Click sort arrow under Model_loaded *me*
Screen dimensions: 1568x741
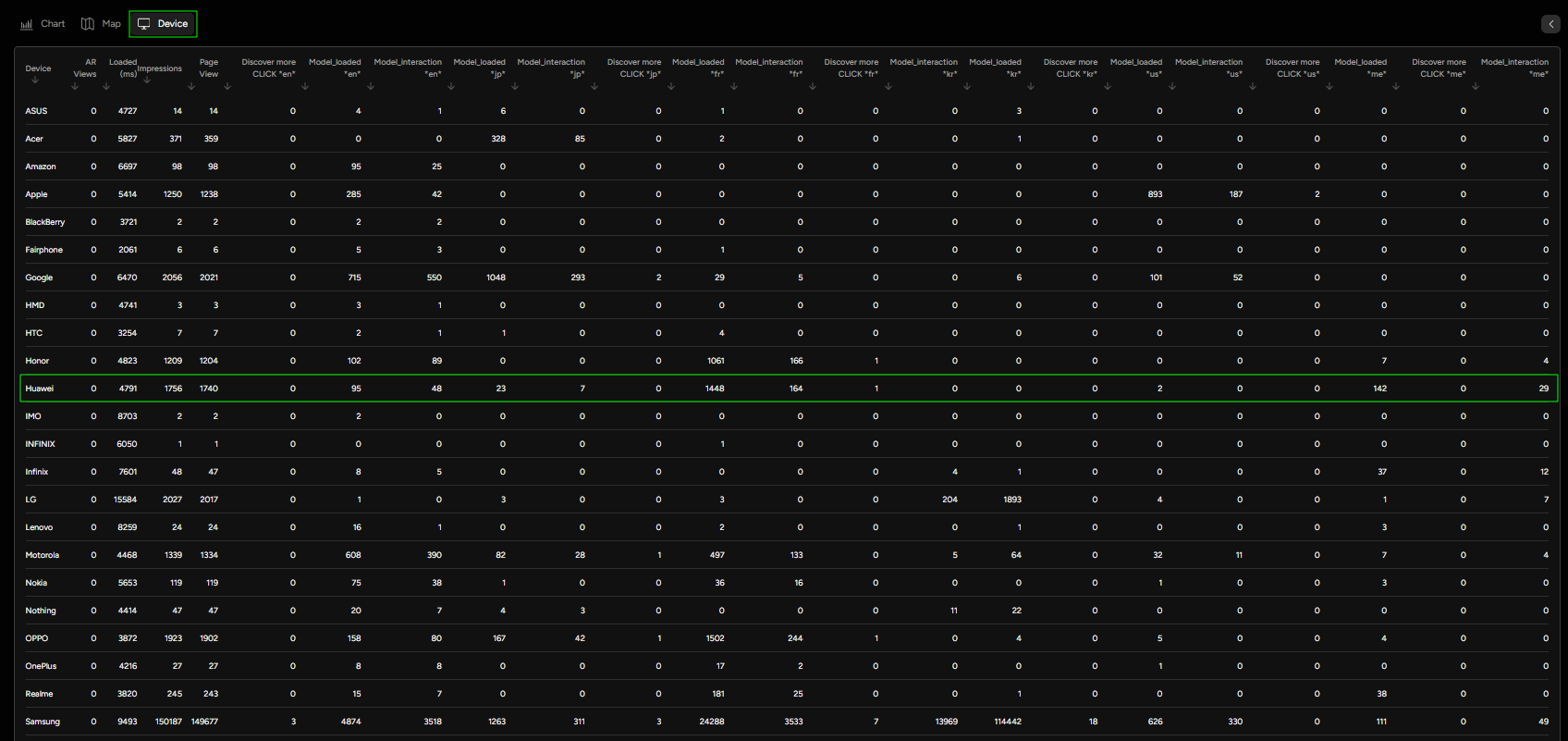click(1396, 87)
